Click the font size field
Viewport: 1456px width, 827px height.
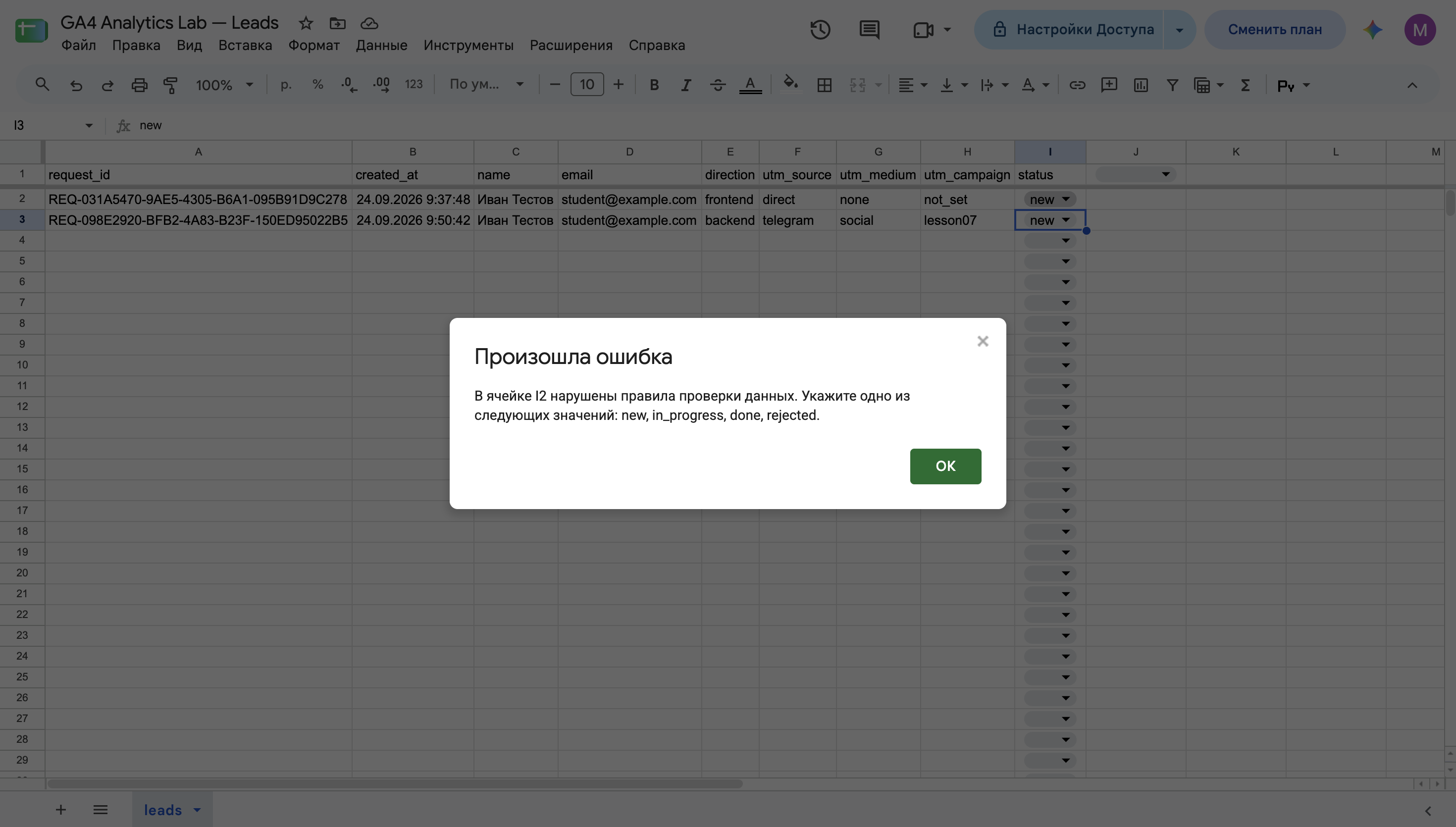[586, 85]
